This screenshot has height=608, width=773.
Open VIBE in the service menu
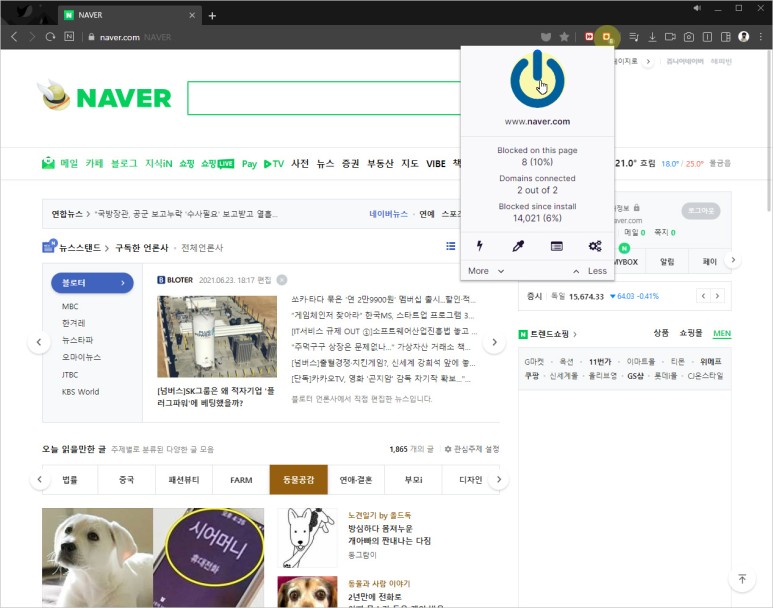tap(436, 163)
